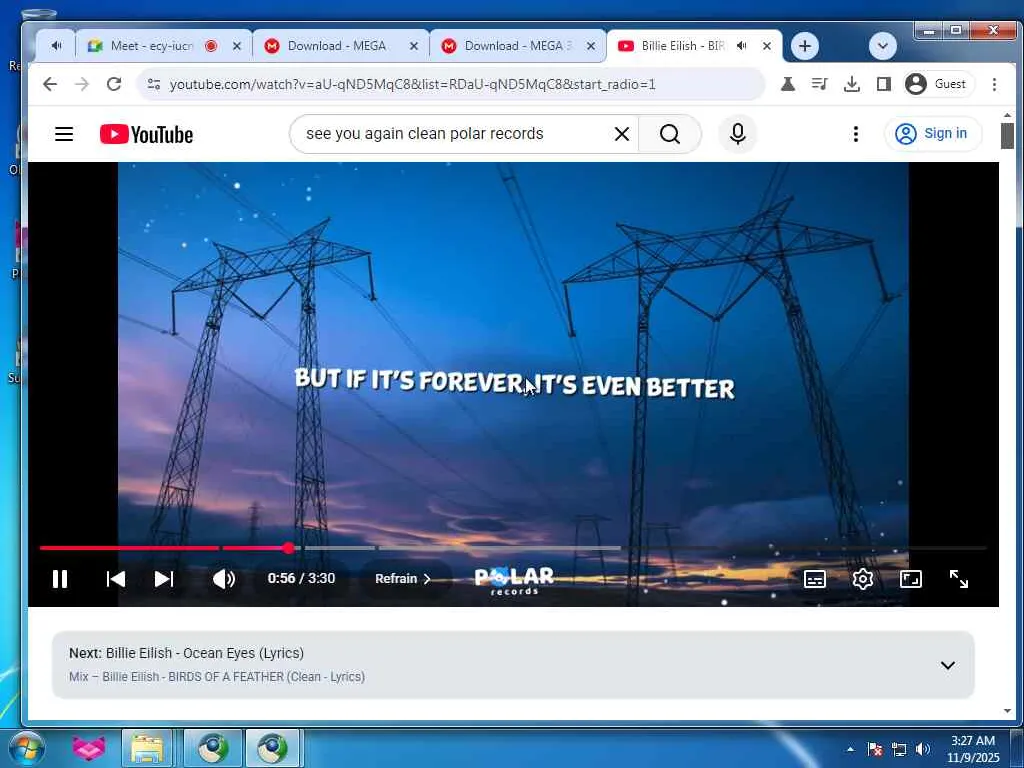Open the system volume tray icon
Viewport: 1024px width, 768px height.
point(923,750)
